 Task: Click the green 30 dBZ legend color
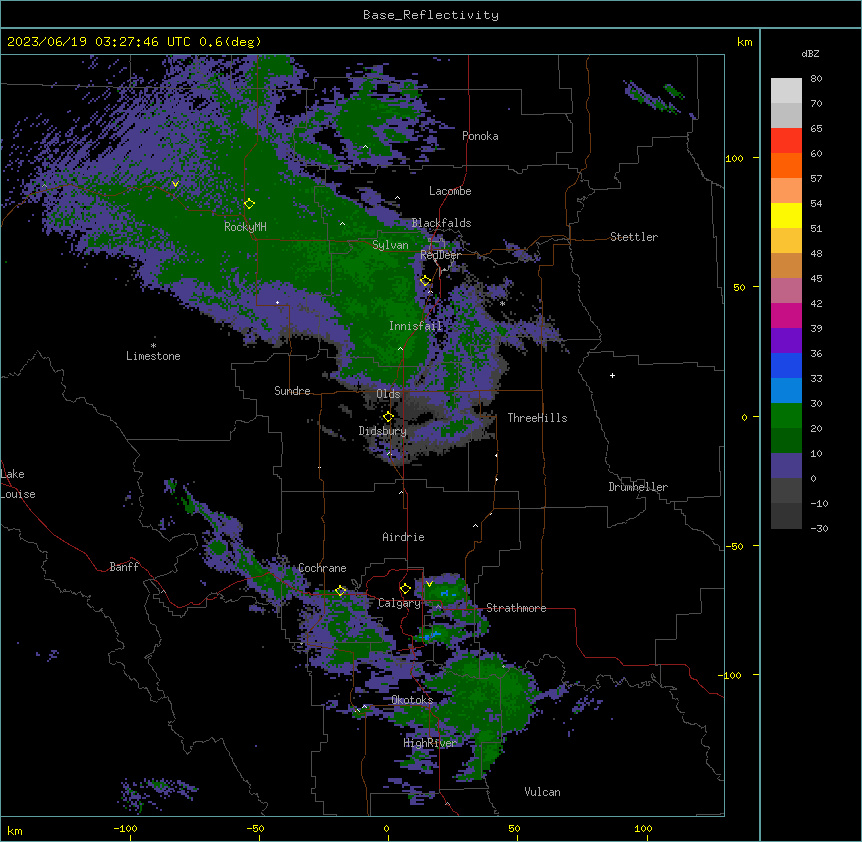[786, 416]
